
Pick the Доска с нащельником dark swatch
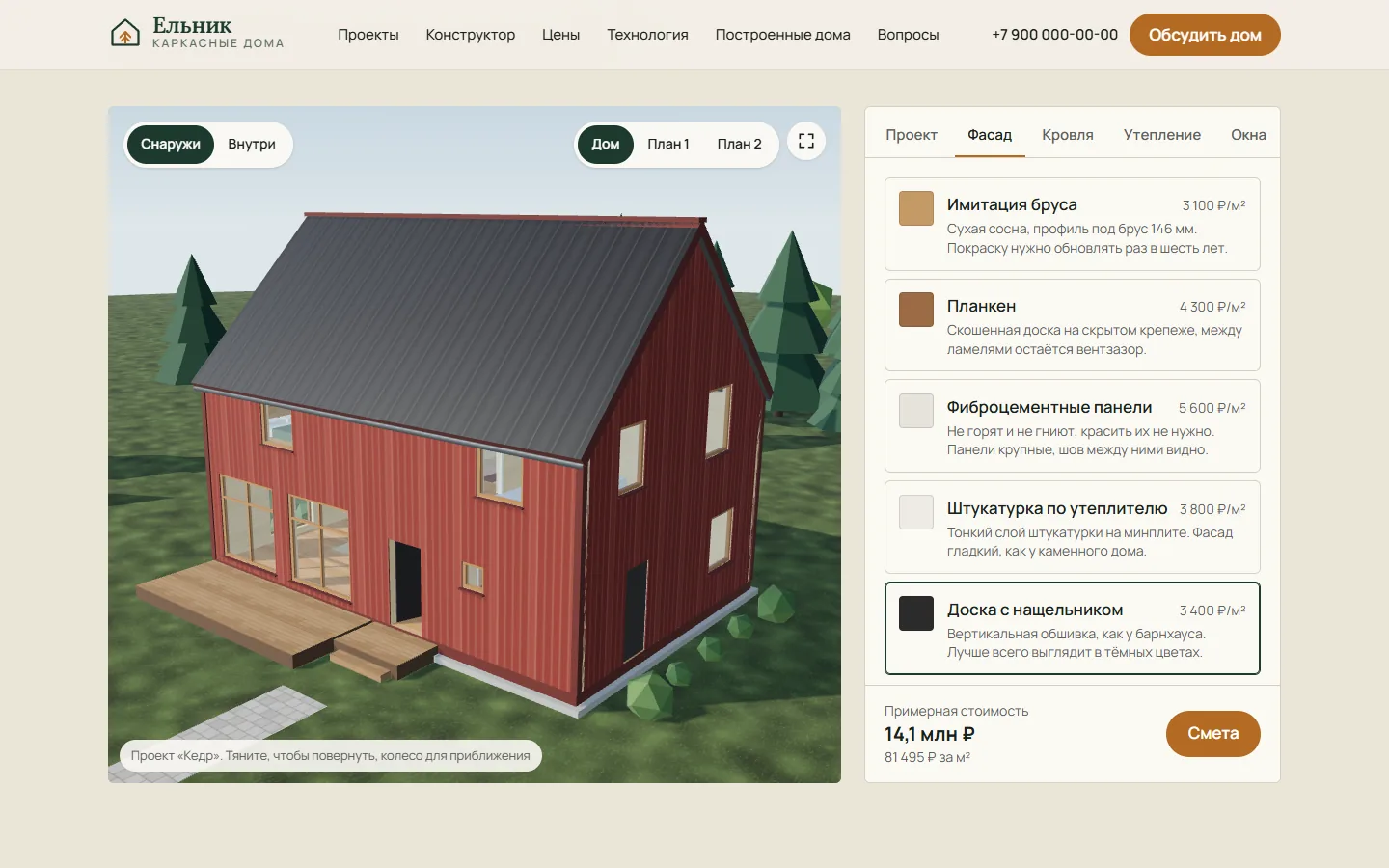pyautogui.click(x=916, y=613)
